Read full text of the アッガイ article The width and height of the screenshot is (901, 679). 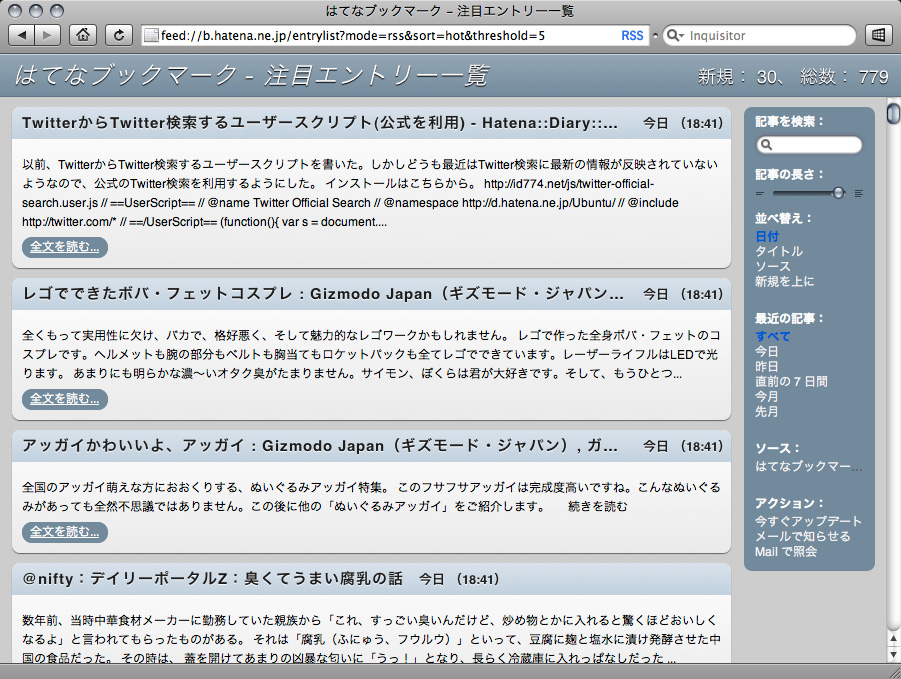click(x=65, y=532)
